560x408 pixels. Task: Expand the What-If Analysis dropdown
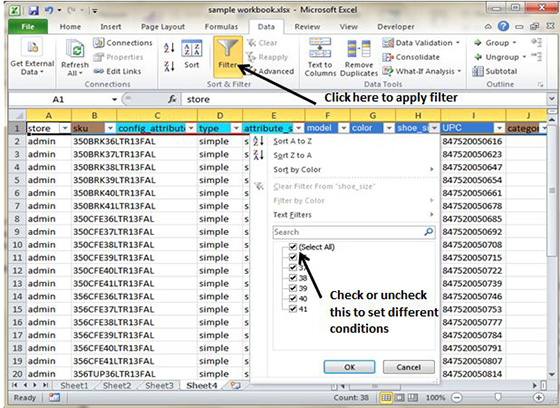(x=459, y=71)
